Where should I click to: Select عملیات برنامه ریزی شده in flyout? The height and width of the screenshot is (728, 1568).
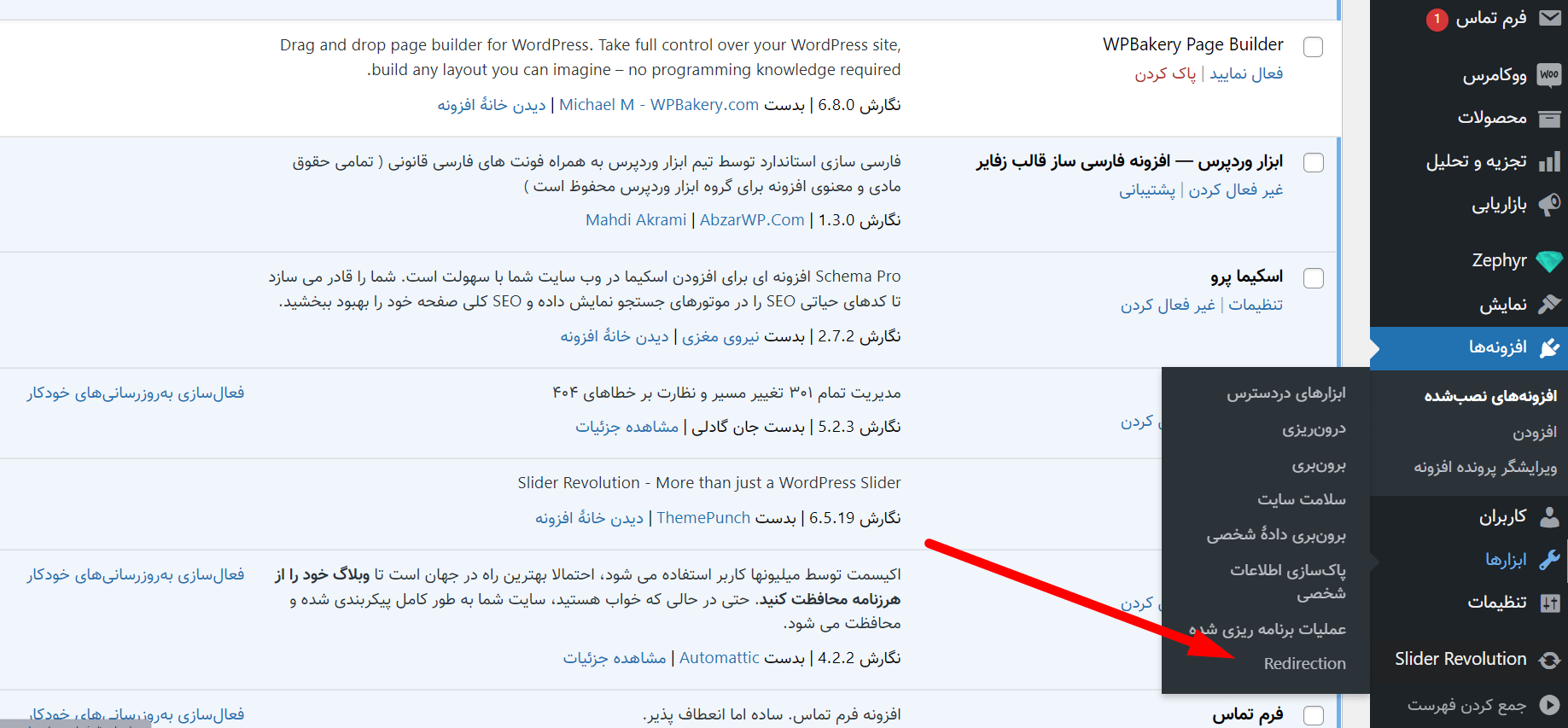[x=1268, y=629]
